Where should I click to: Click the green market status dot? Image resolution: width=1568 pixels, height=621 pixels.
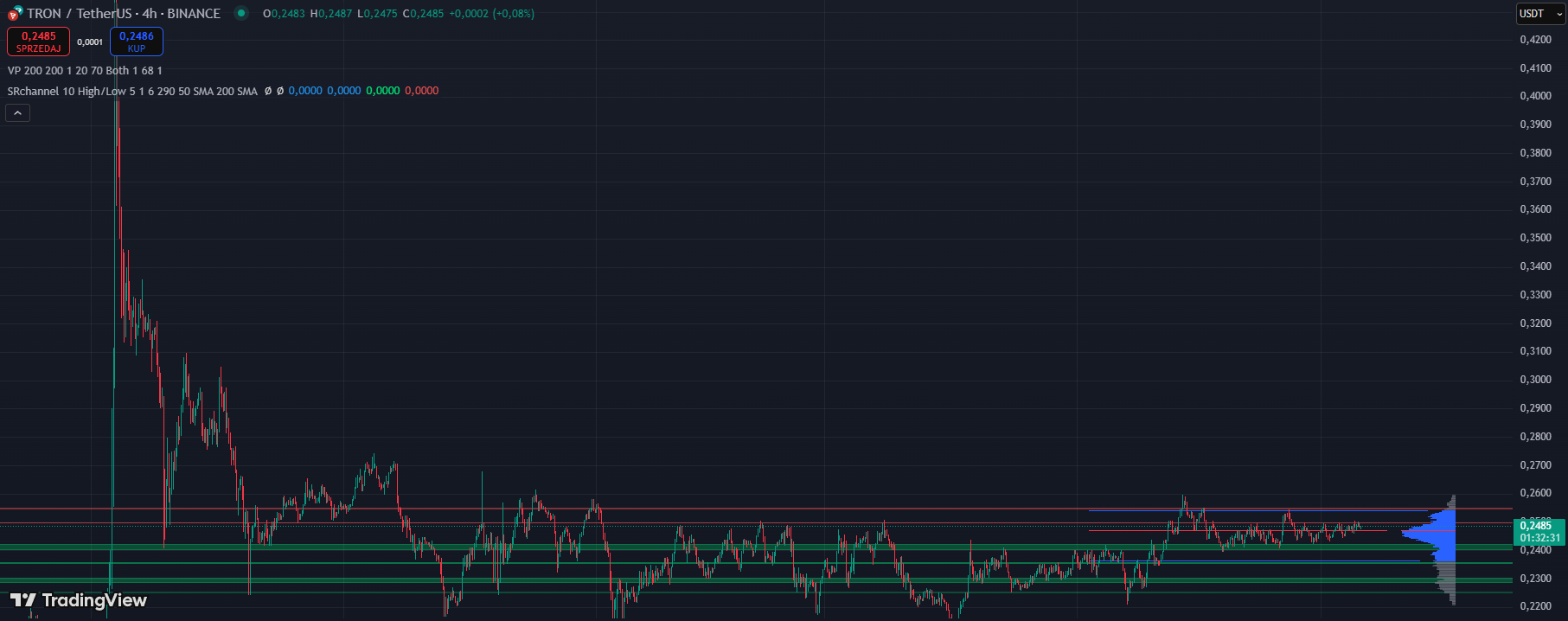(x=241, y=13)
